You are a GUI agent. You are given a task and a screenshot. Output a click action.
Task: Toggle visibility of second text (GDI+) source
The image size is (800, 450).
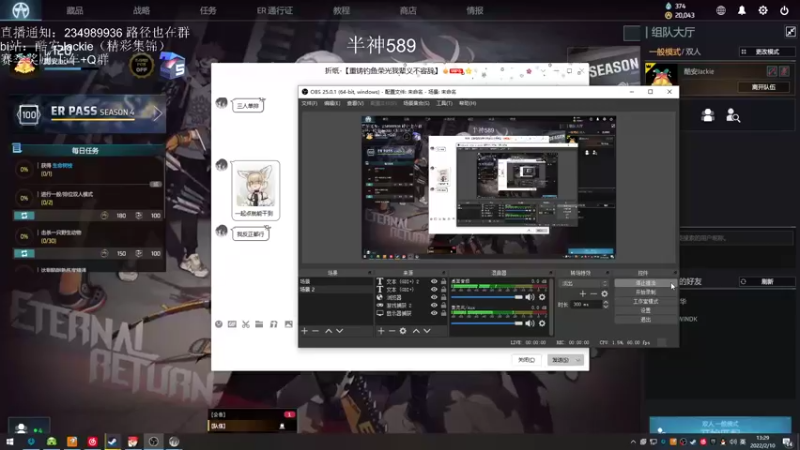(434, 289)
